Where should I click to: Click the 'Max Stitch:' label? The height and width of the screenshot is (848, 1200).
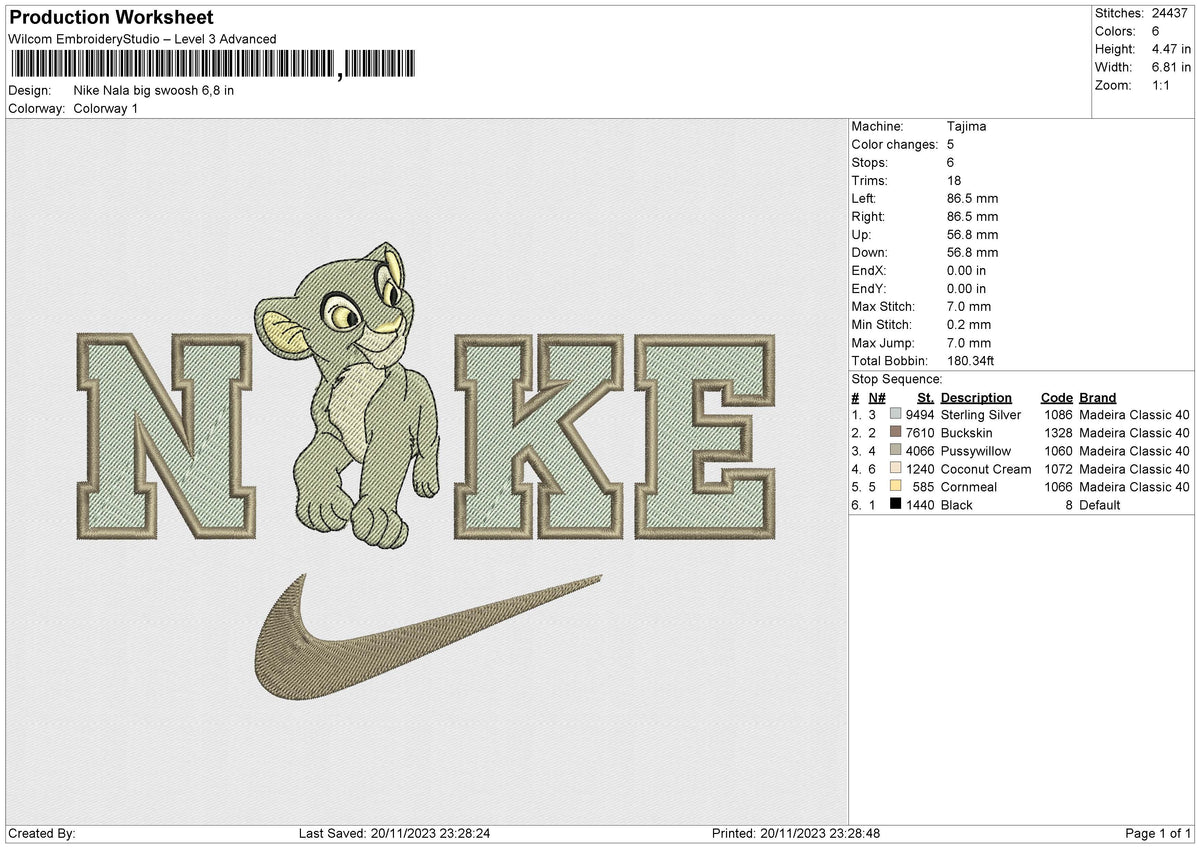[x=881, y=307]
